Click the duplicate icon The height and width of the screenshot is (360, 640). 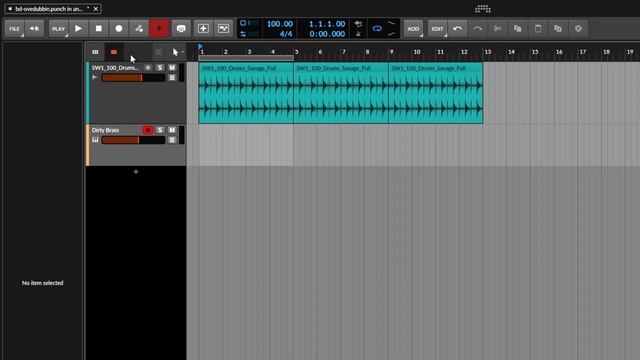(558, 29)
